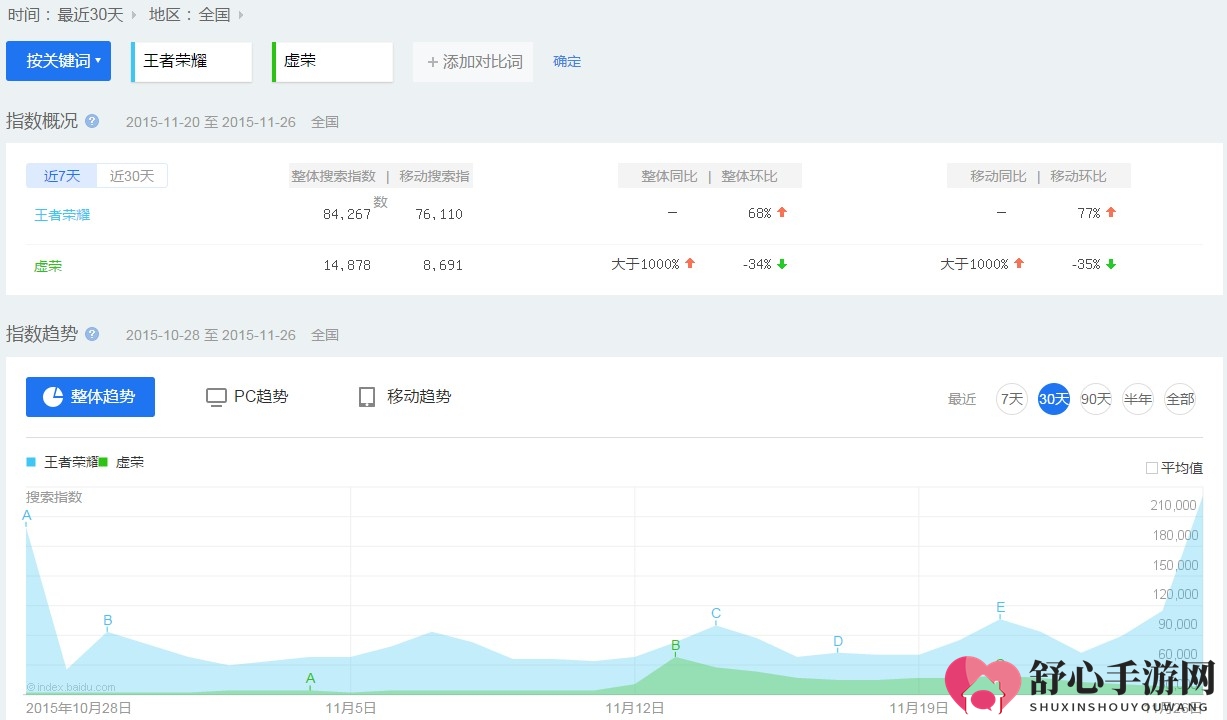Click blue legend square for 王者荣耀
The image size is (1227, 720).
pos(31,462)
